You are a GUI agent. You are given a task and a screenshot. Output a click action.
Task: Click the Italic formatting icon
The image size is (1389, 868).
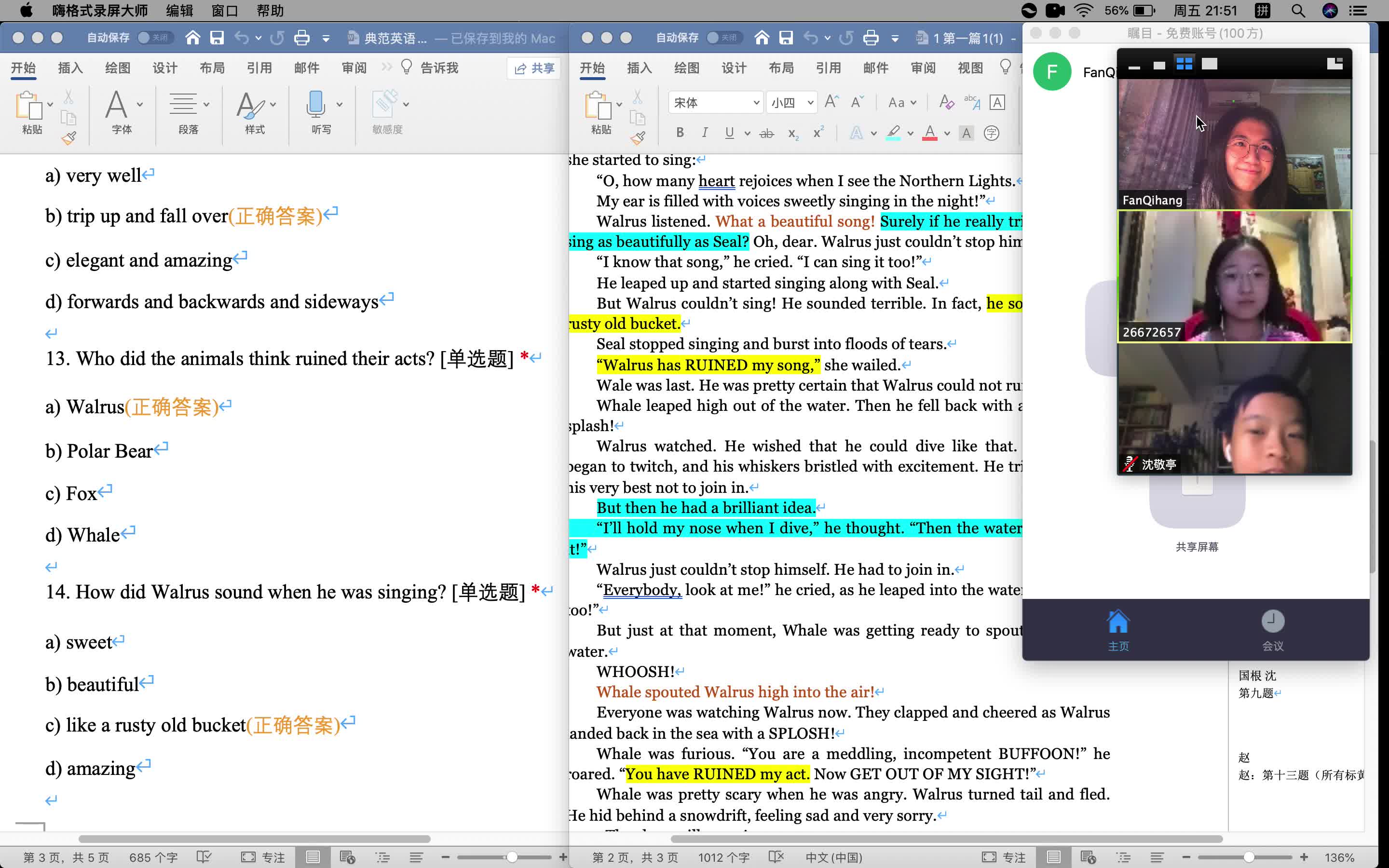point(704,132)
